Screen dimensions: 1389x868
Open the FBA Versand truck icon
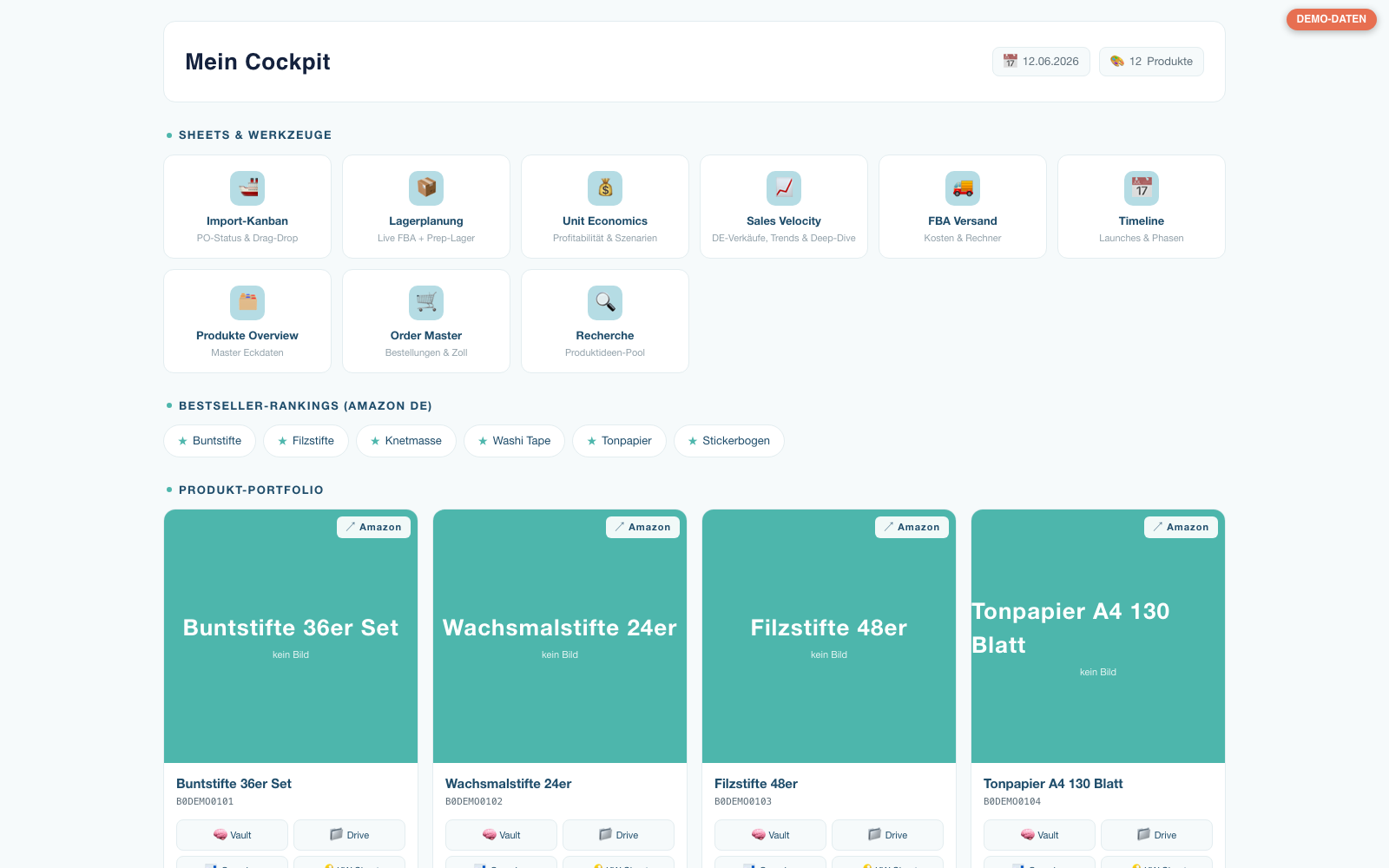(963, 188)
